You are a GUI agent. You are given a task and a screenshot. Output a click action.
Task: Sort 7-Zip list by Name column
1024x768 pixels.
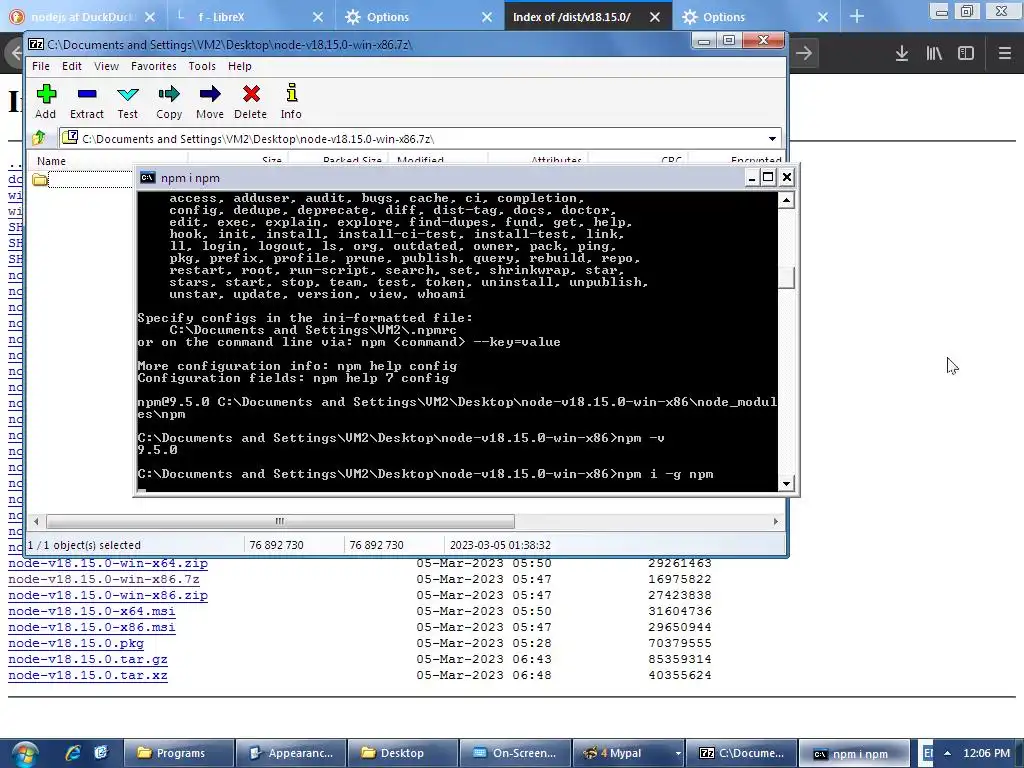click(x=108, y=161)
